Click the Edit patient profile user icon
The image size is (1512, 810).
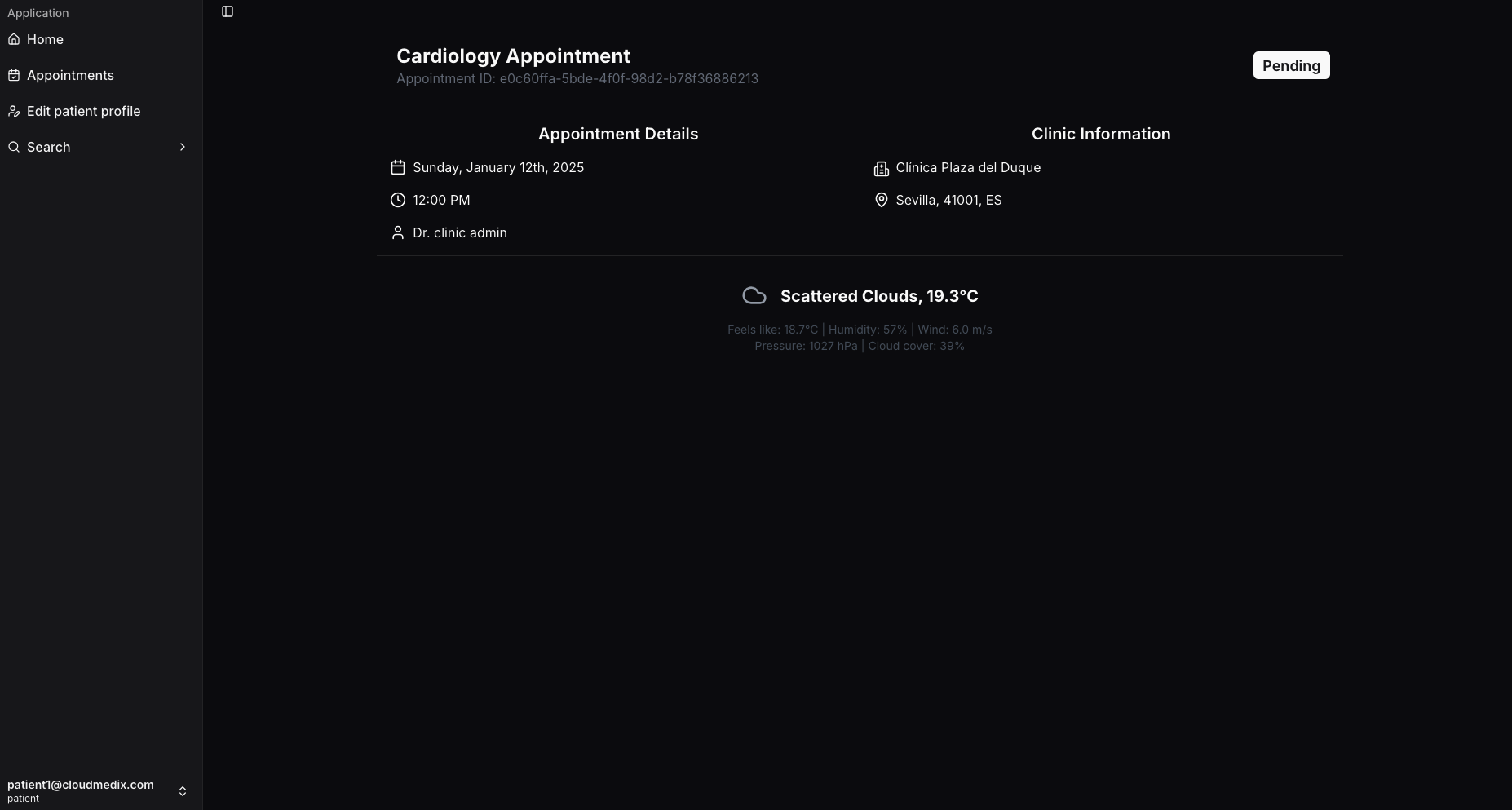[14, 111]
